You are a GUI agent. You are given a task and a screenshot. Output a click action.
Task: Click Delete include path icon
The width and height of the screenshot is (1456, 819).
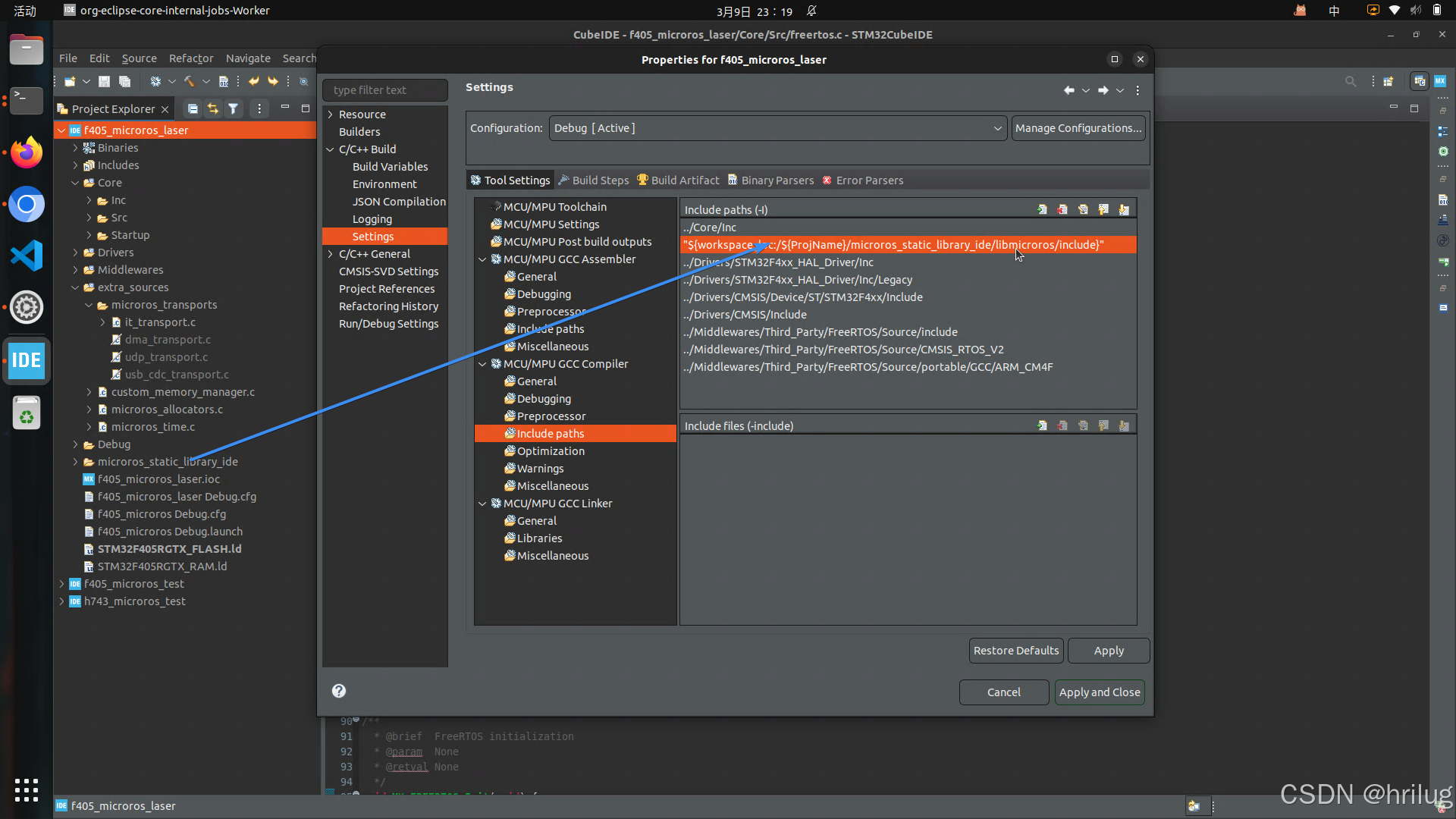coord(1062,210)
